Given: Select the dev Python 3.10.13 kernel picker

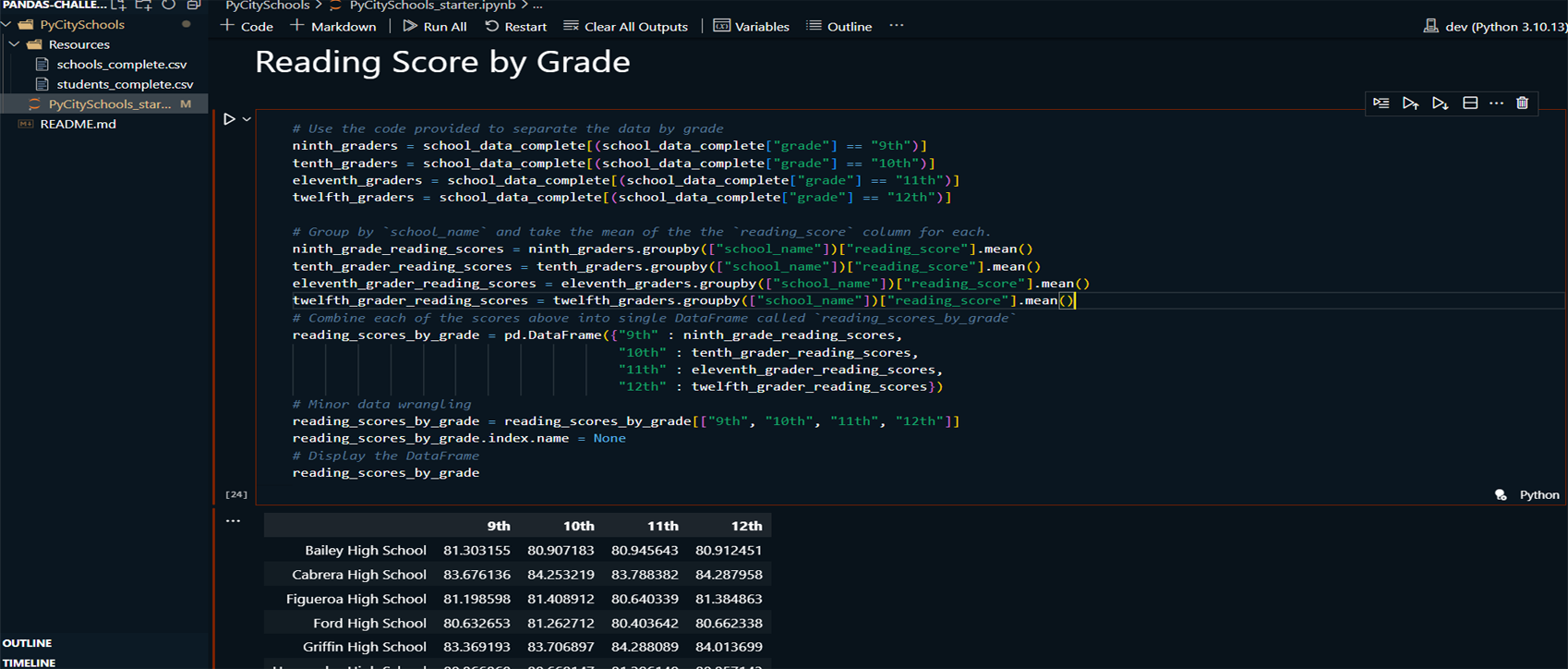Looking at the screenshot, I should (1494, 26).
